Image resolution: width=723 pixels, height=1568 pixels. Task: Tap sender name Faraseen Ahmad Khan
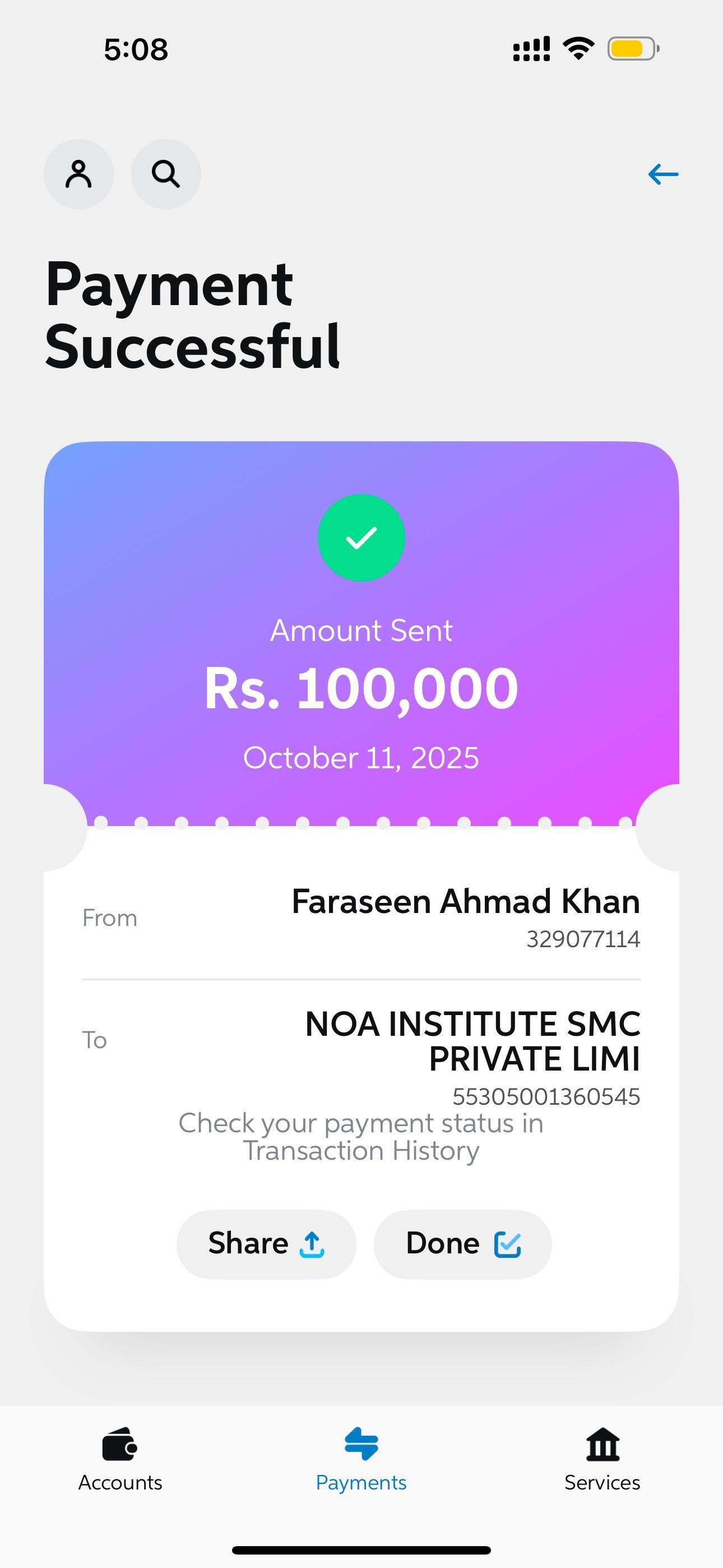click(x=466, y=901)
